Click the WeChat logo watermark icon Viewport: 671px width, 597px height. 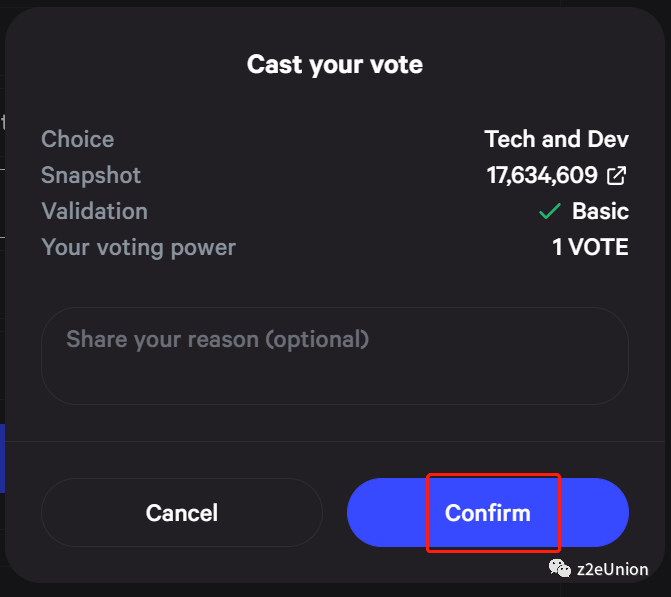(558, 568)
